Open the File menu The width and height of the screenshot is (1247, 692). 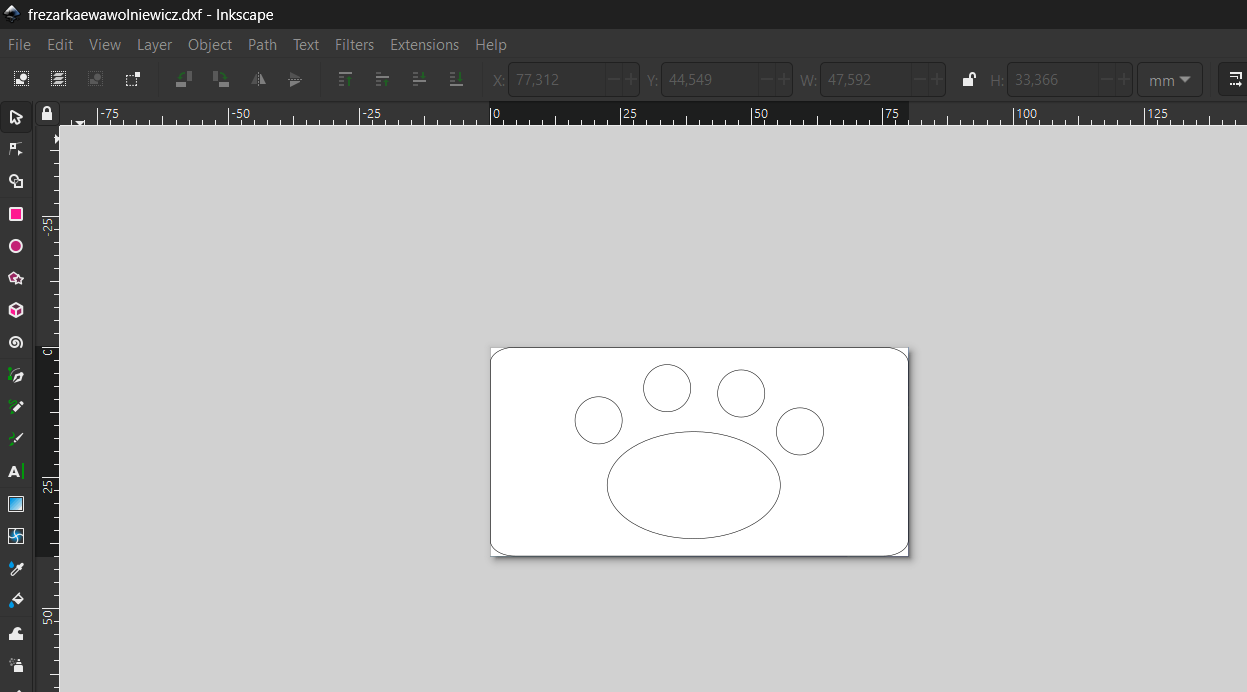(19, 45)
